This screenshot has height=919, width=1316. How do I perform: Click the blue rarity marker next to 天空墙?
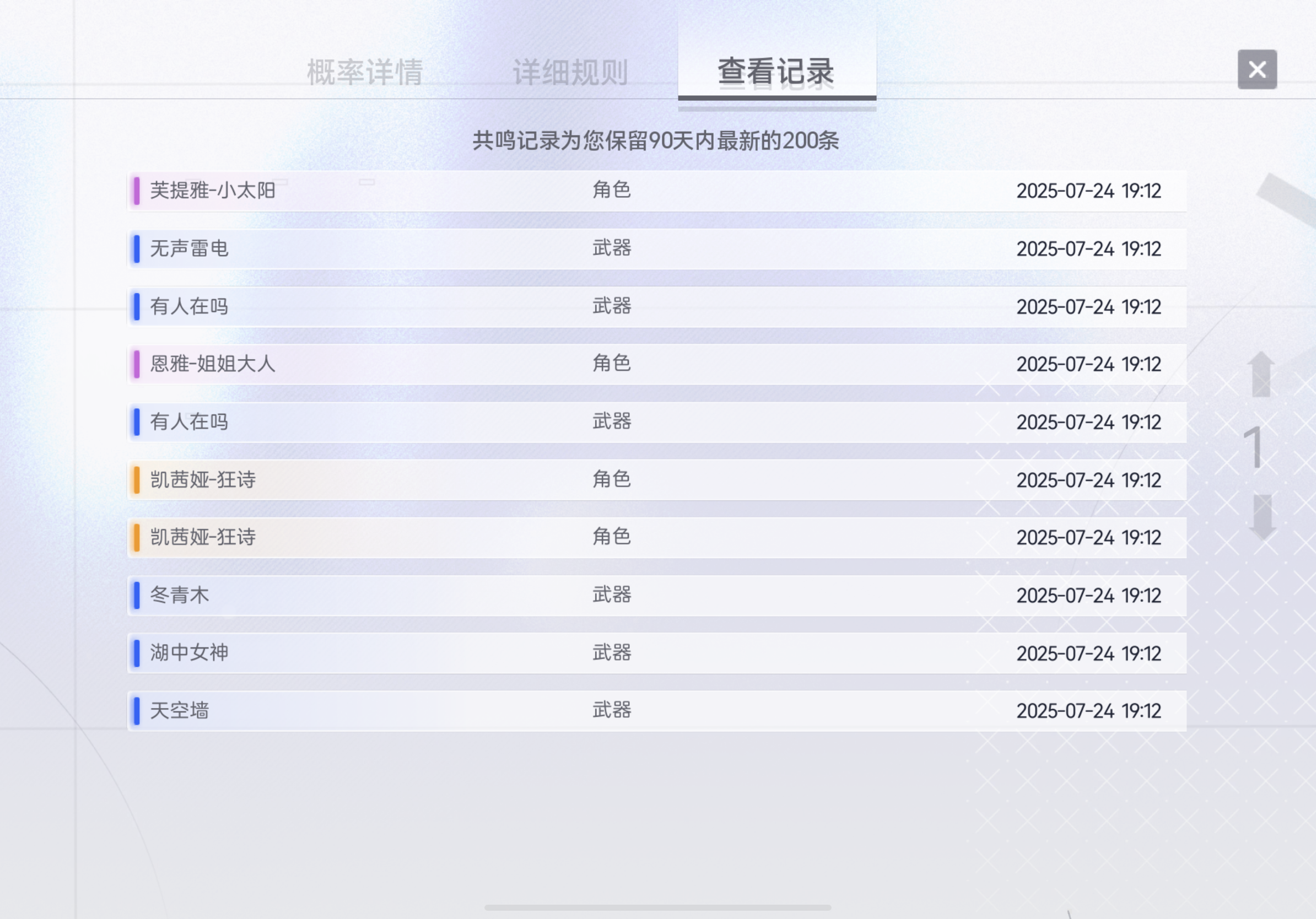click(x=137, y=711)
